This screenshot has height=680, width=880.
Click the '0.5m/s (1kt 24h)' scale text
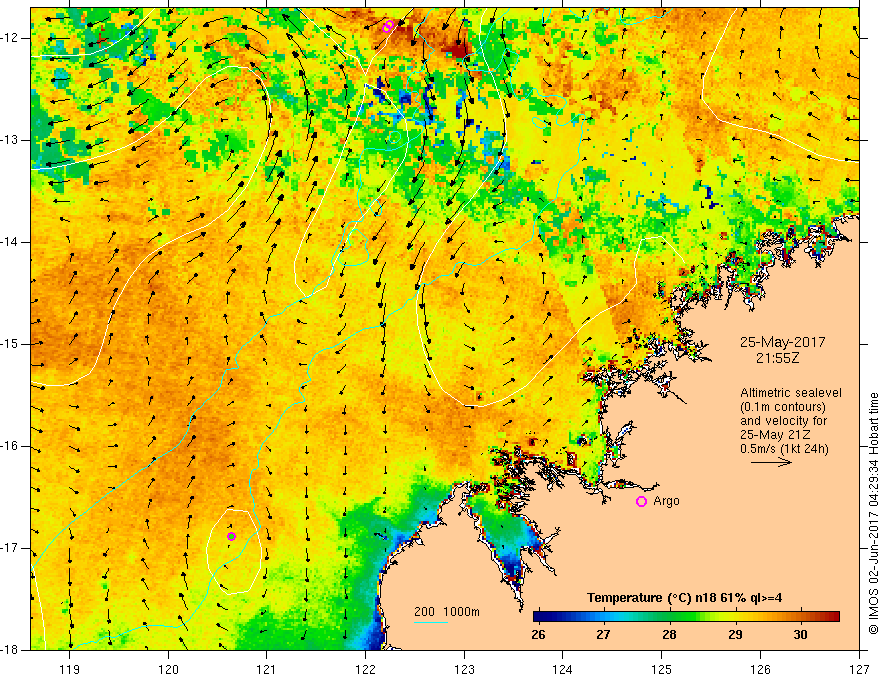coord(784,448)
